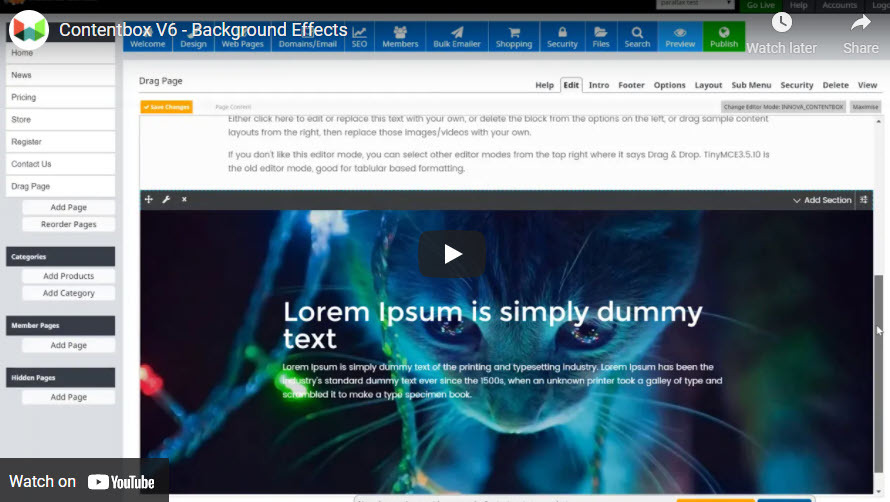The image size is (890, 502).
Task: Open the Search magnifier icon
Action: pos(637,32)
